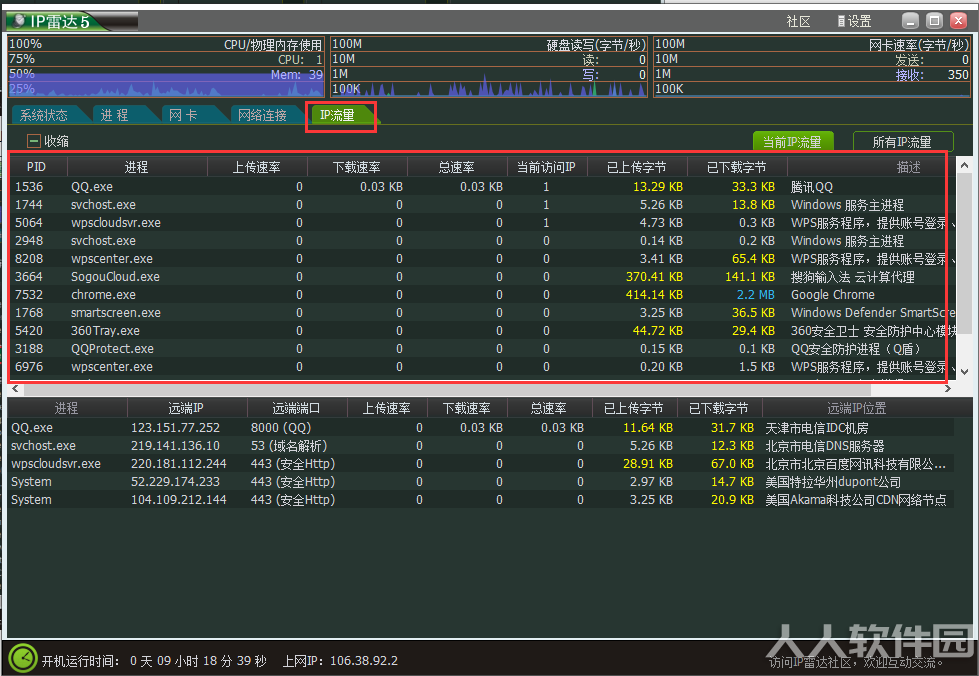979x676 pixels.
Task: Select the IP流量 tab
Action: pos(338,115)
